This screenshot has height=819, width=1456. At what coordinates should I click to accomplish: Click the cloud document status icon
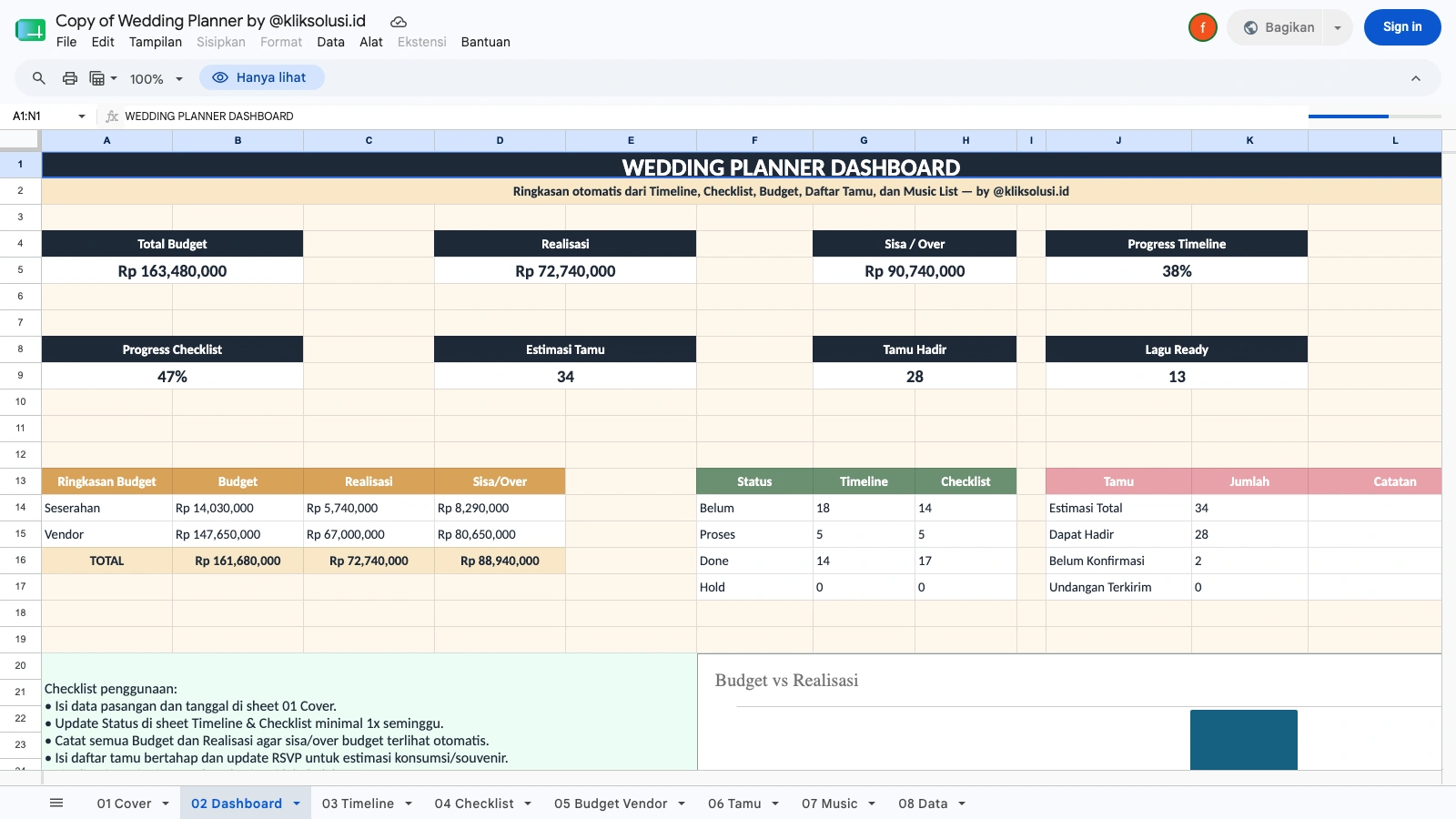[x=399, y=22]
